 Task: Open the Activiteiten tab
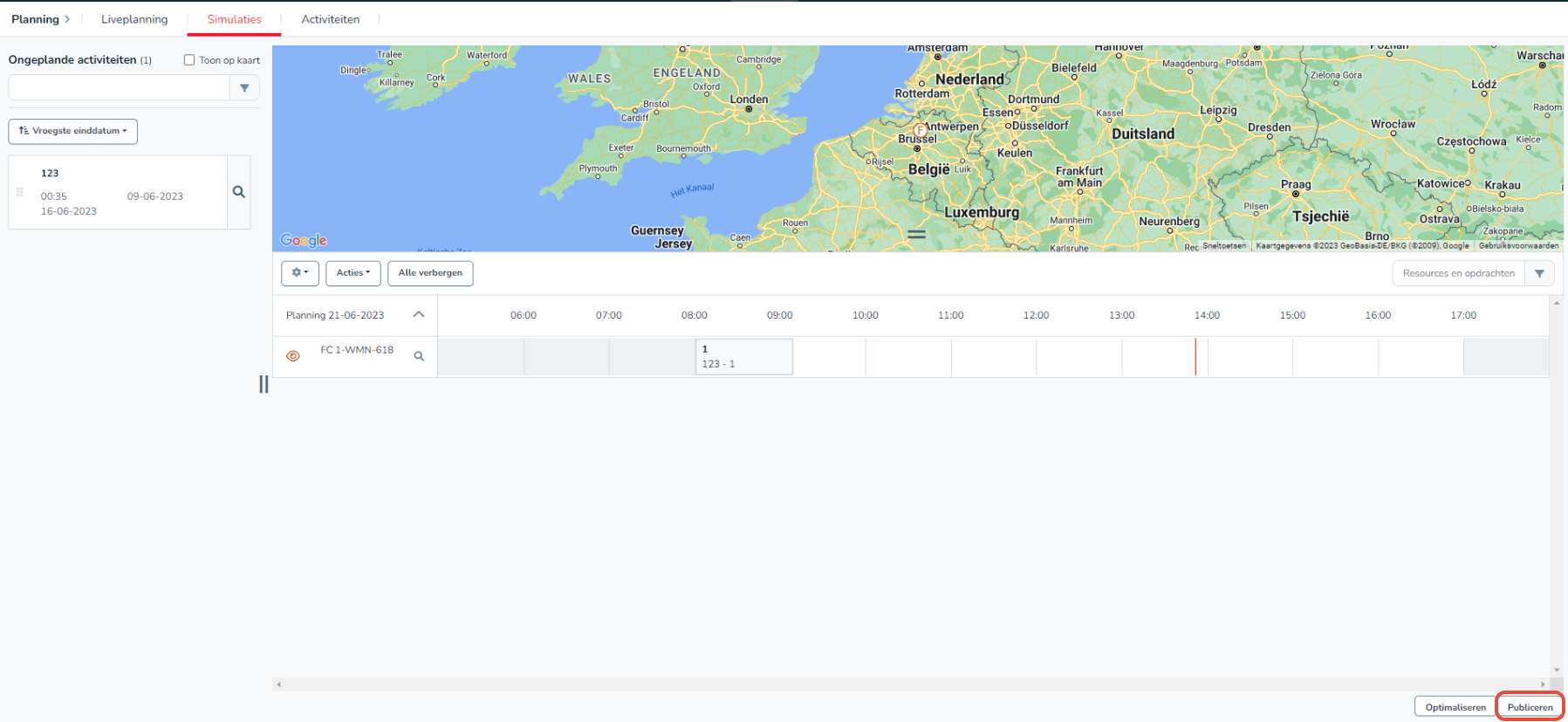pyautogui.click(x=330, y=19)
